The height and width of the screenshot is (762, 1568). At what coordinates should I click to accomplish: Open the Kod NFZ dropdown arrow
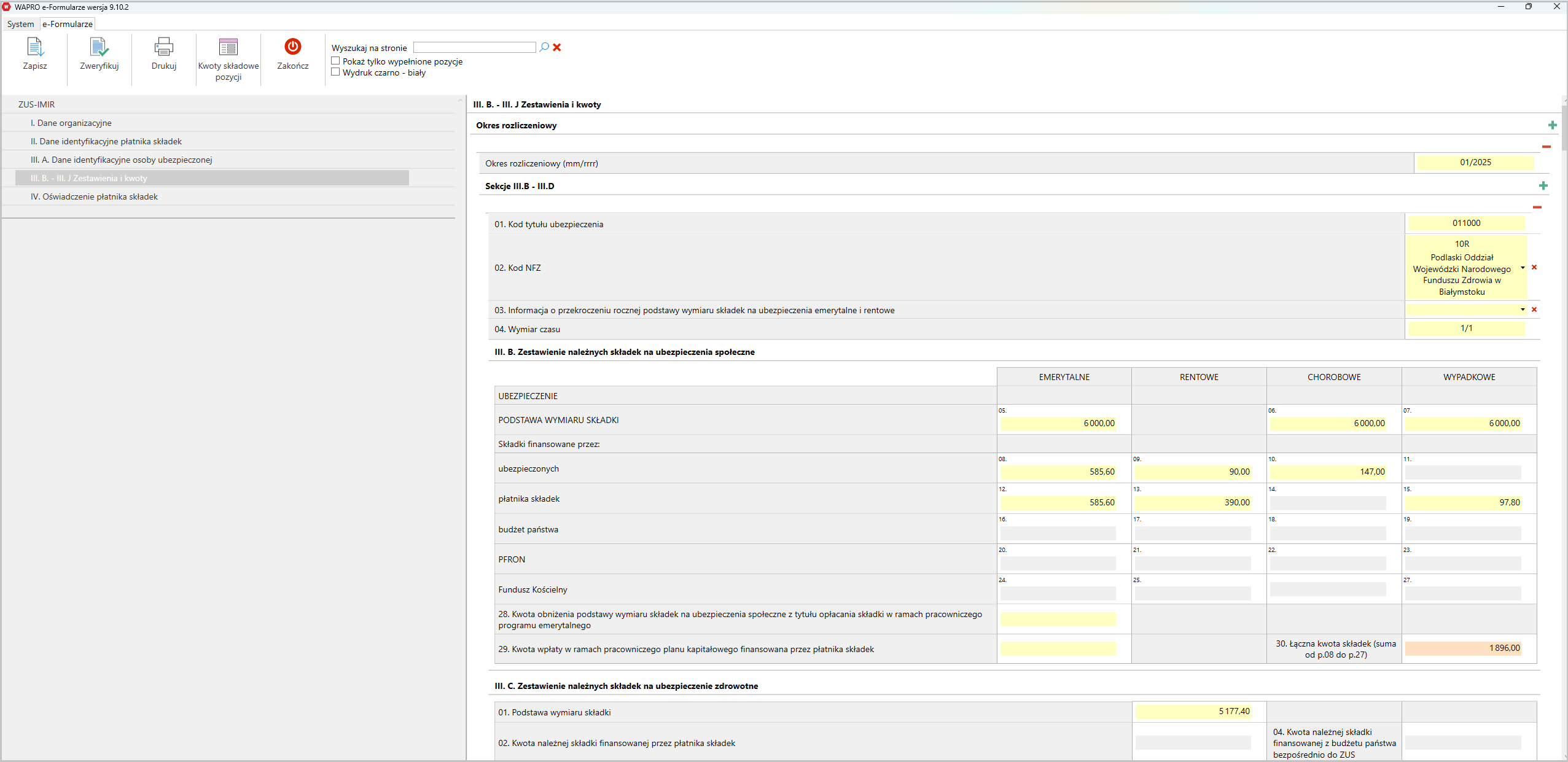pos(1523,268)
